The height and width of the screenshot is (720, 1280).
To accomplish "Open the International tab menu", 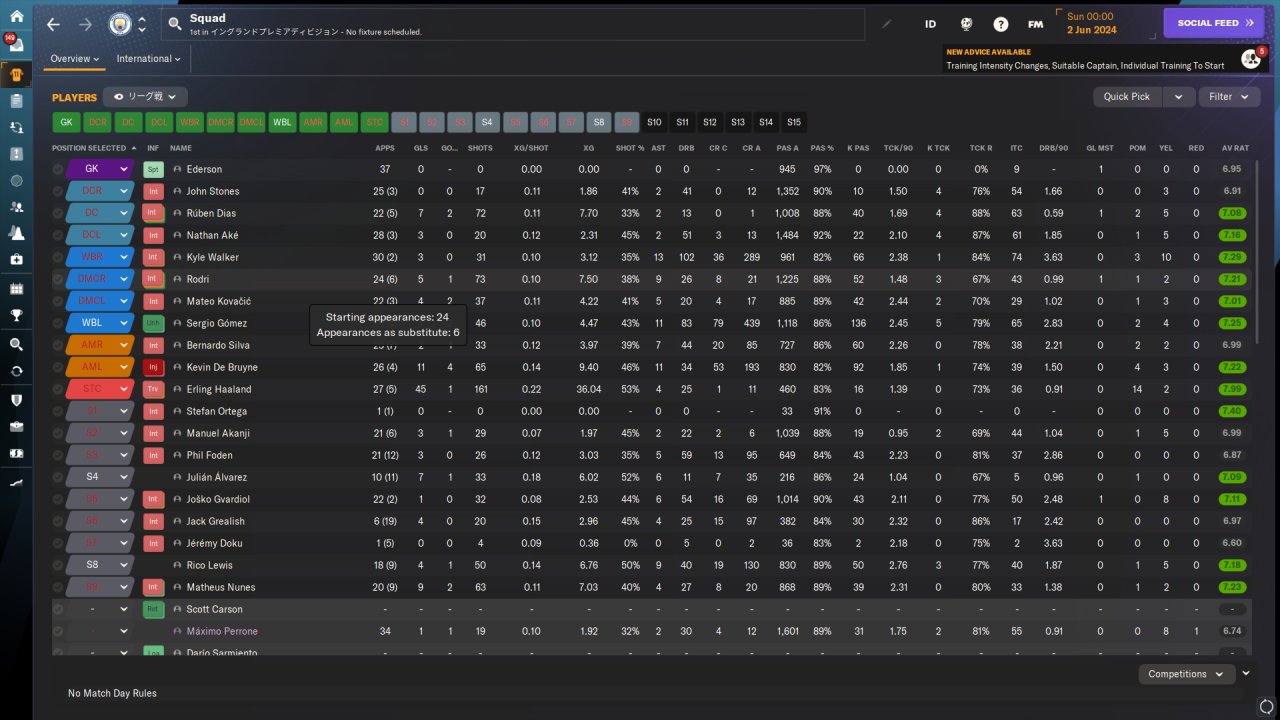I will click(x=148, y=59).
